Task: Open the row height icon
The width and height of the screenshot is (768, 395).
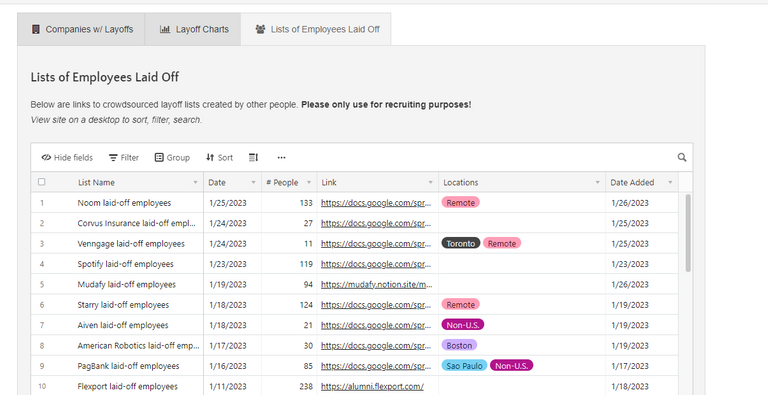Action: coord(253,157)
